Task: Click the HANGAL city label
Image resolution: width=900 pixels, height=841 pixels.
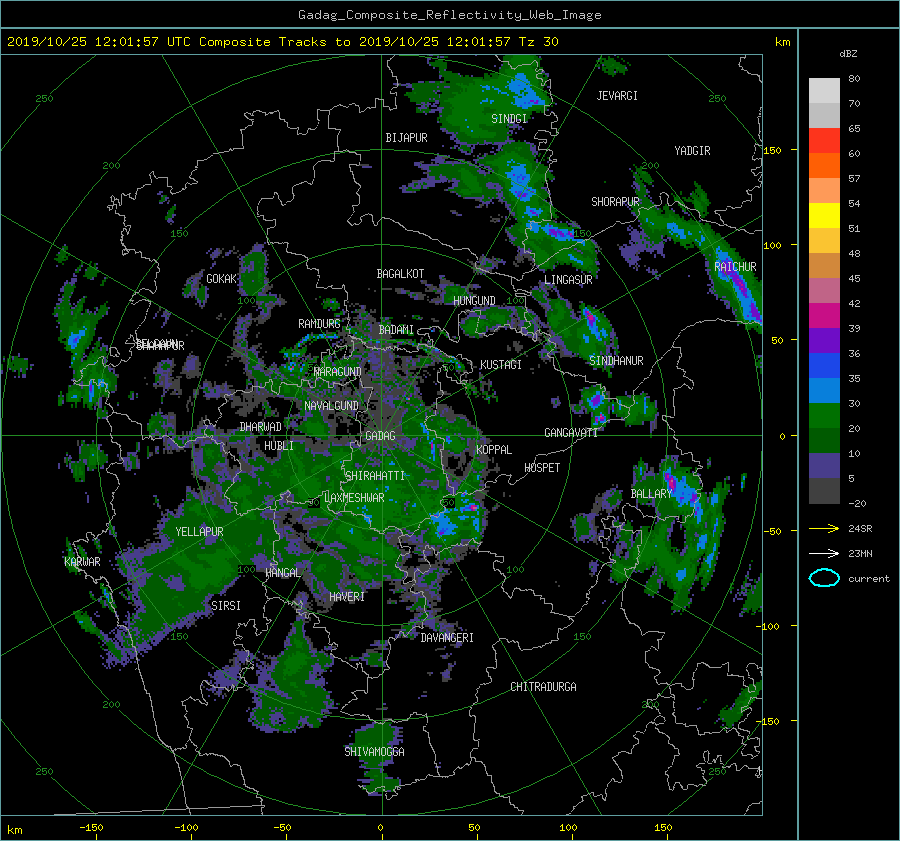Action: tap(282, 573)
